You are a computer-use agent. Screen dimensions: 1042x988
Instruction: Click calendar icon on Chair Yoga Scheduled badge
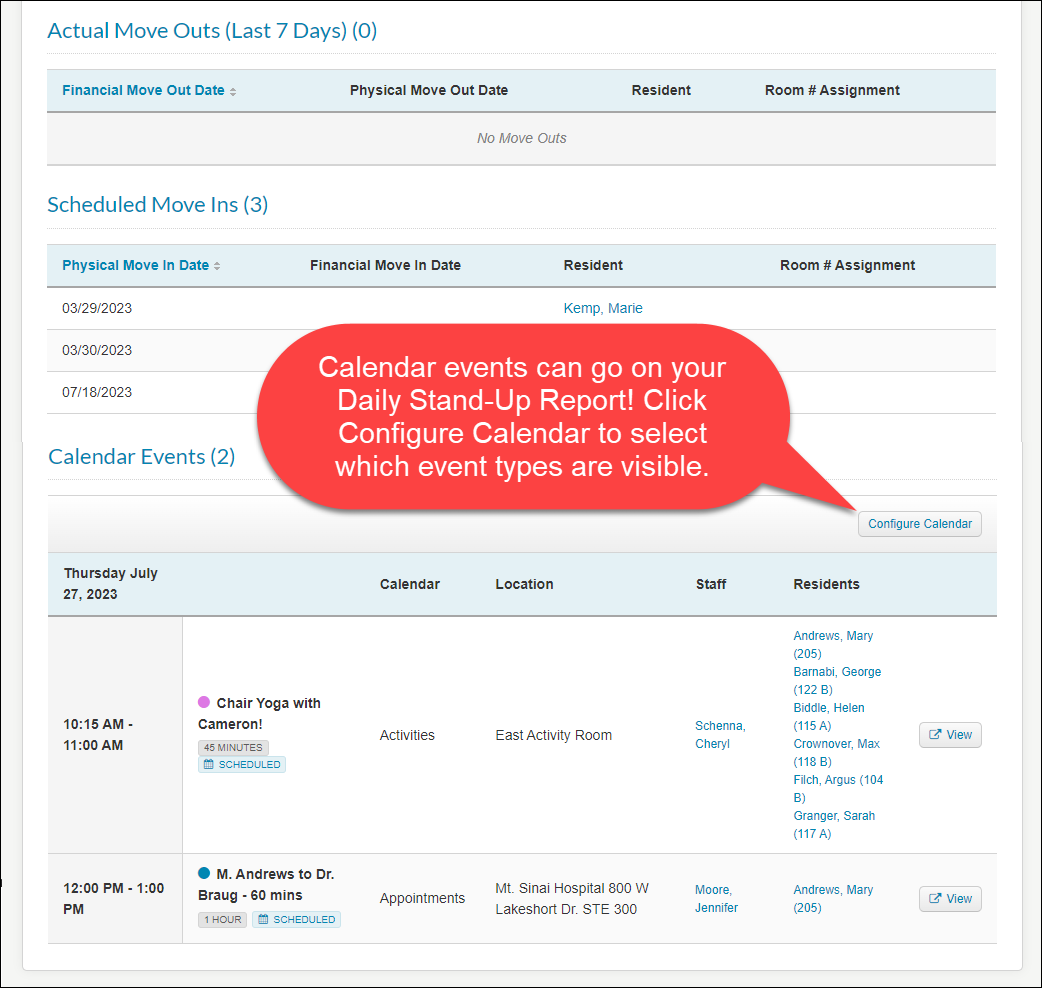click(209, 765)
